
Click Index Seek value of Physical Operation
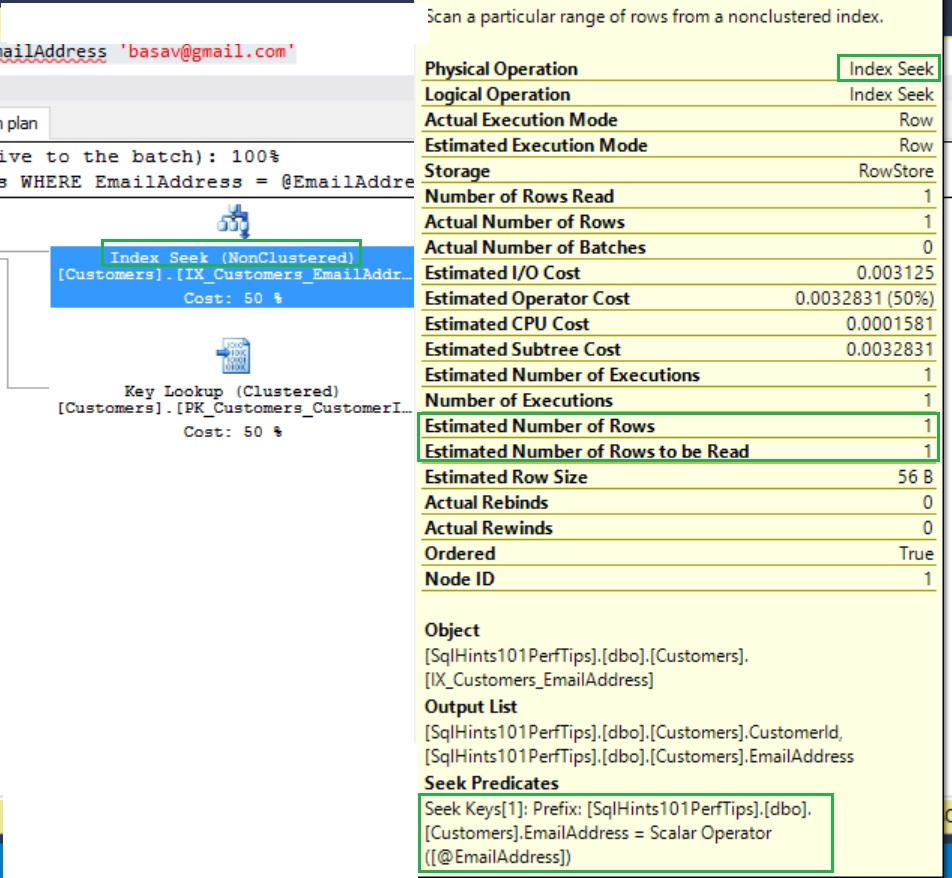tap(891, 69)
